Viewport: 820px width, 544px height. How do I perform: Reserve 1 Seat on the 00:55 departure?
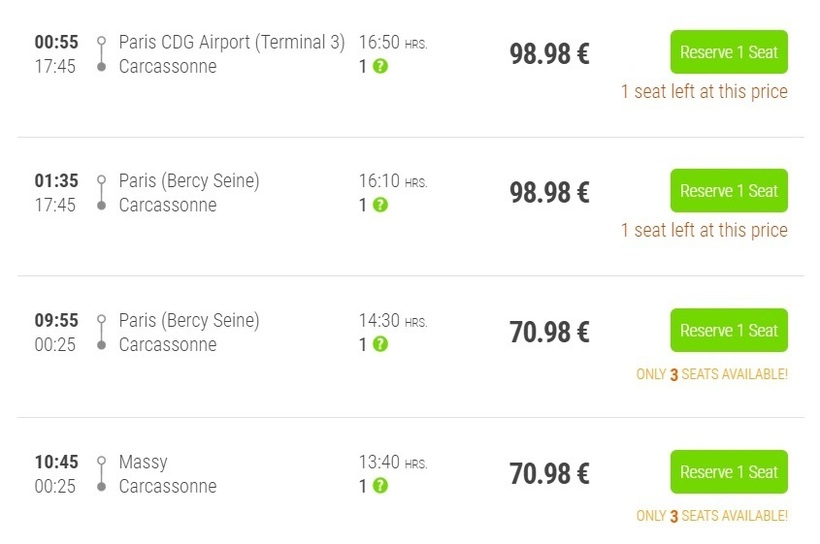click(x=729, y=52)
